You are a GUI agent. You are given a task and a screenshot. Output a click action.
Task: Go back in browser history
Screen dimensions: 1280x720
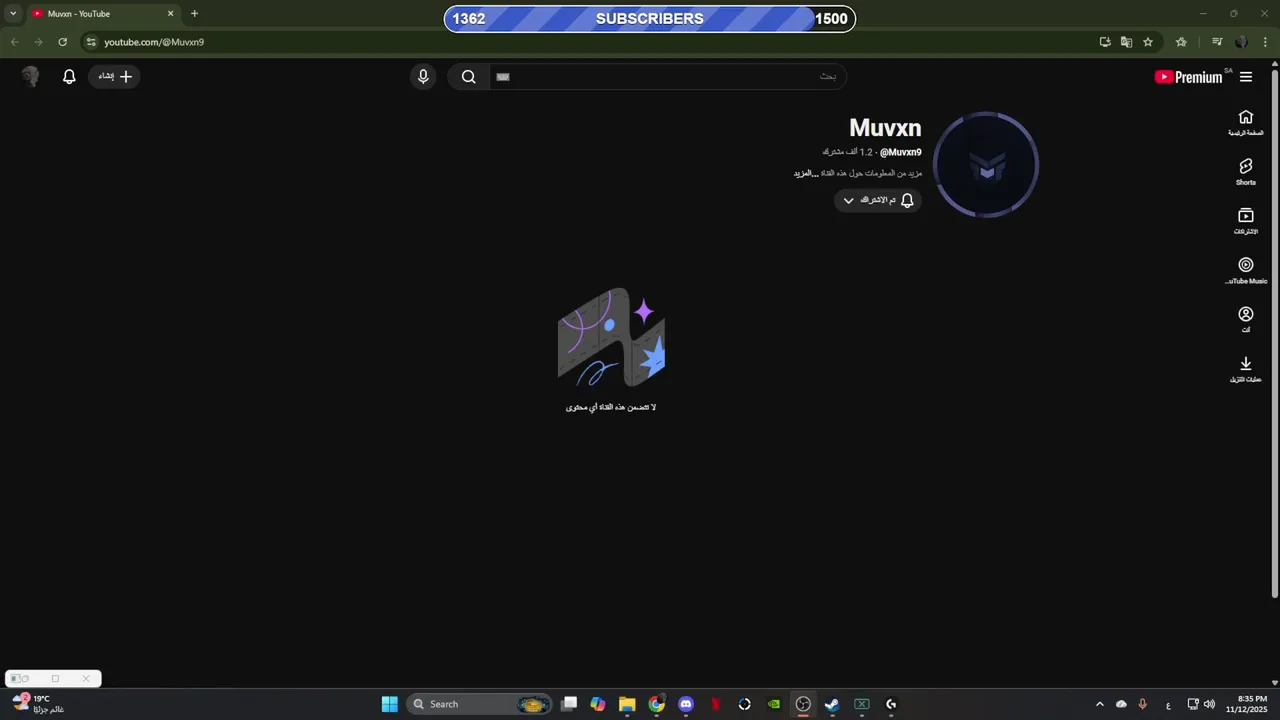coord(14,42)
